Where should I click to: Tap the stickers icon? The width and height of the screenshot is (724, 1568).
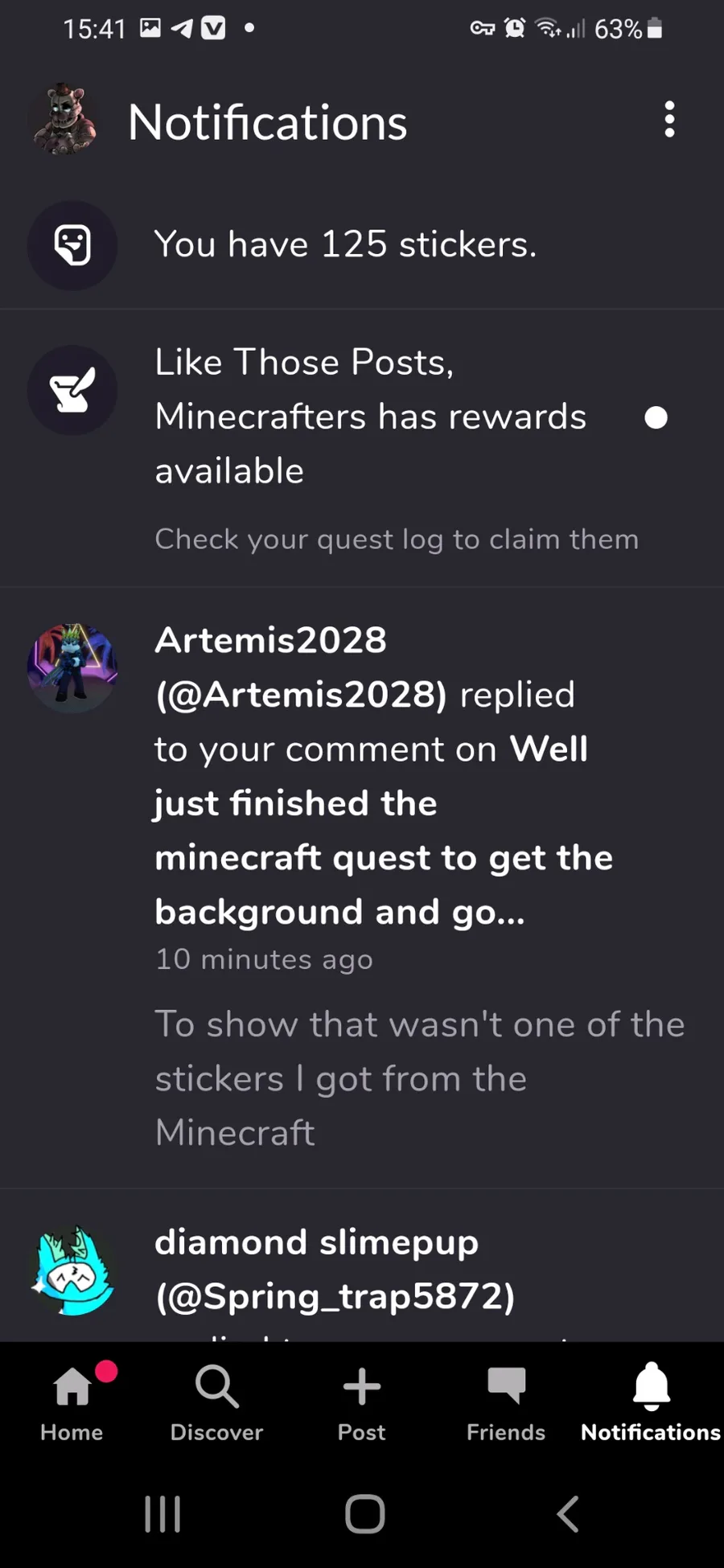click(72, 244)
